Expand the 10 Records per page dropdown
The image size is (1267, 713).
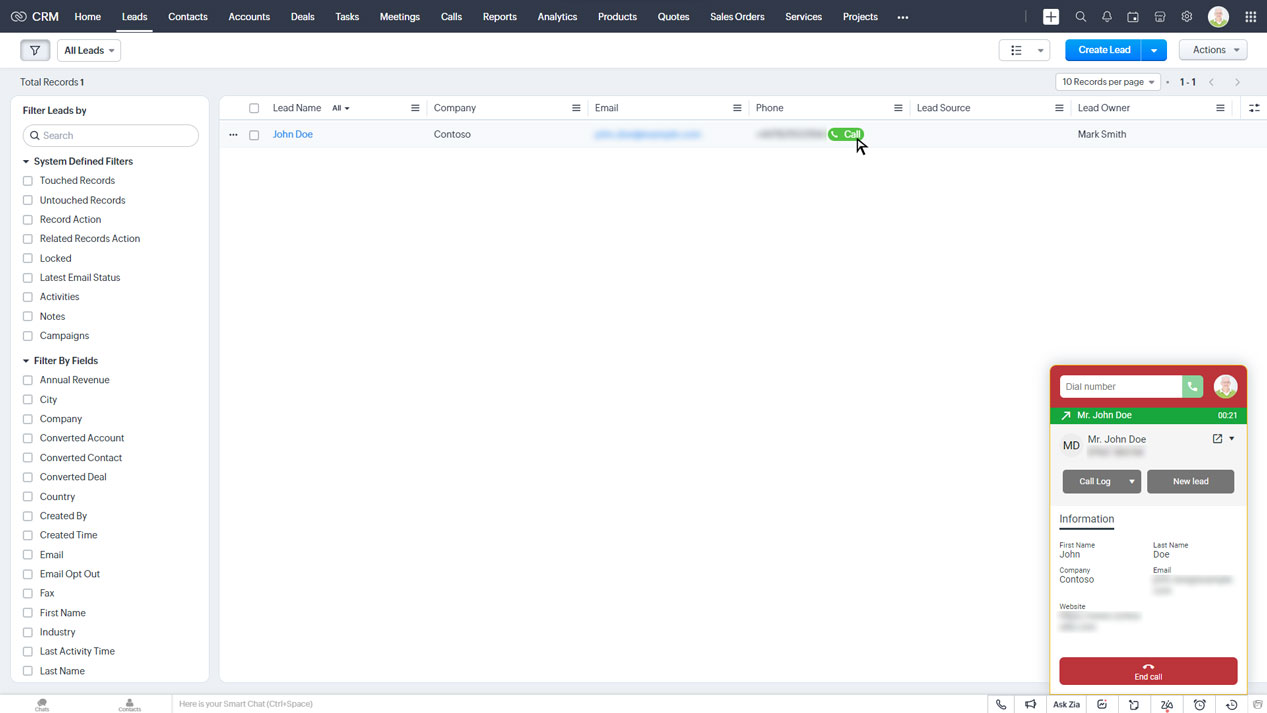coord(1108,82)
